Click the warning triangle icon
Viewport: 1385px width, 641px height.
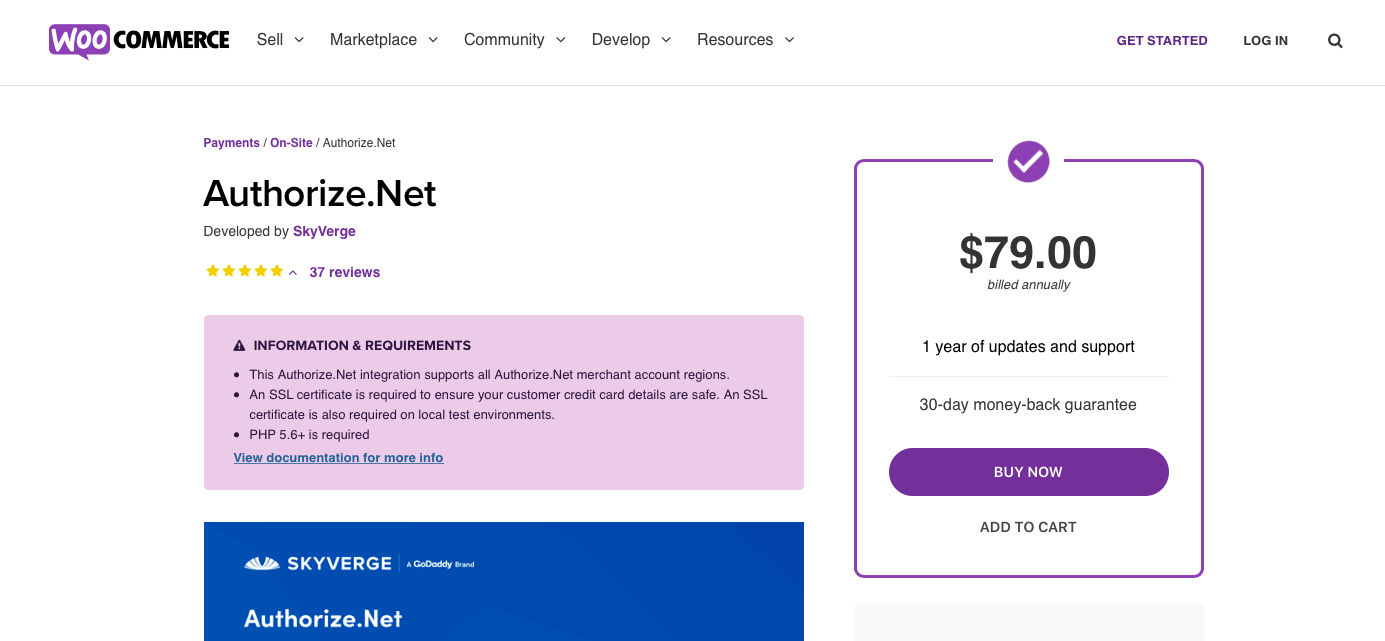[x=239, y=346]
